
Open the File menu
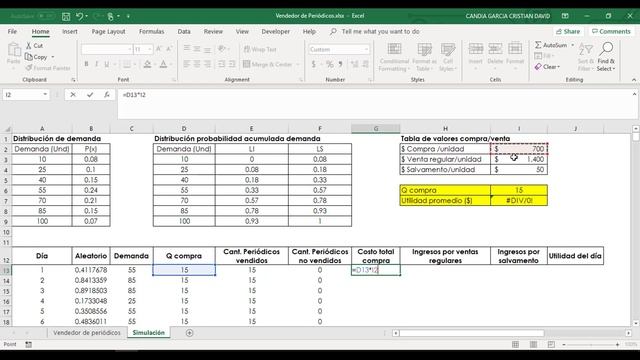tap(12, 31)
